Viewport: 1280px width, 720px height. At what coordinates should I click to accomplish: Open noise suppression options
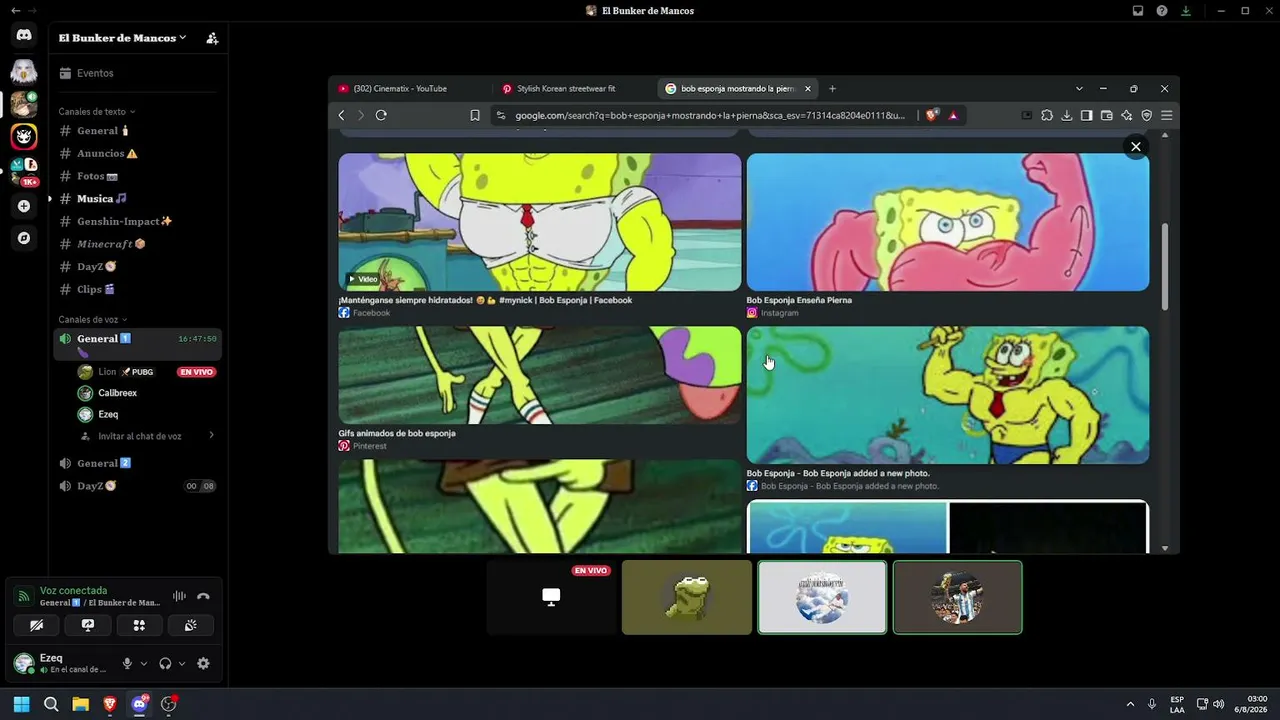pyautogui.click(x=179, y=596)
